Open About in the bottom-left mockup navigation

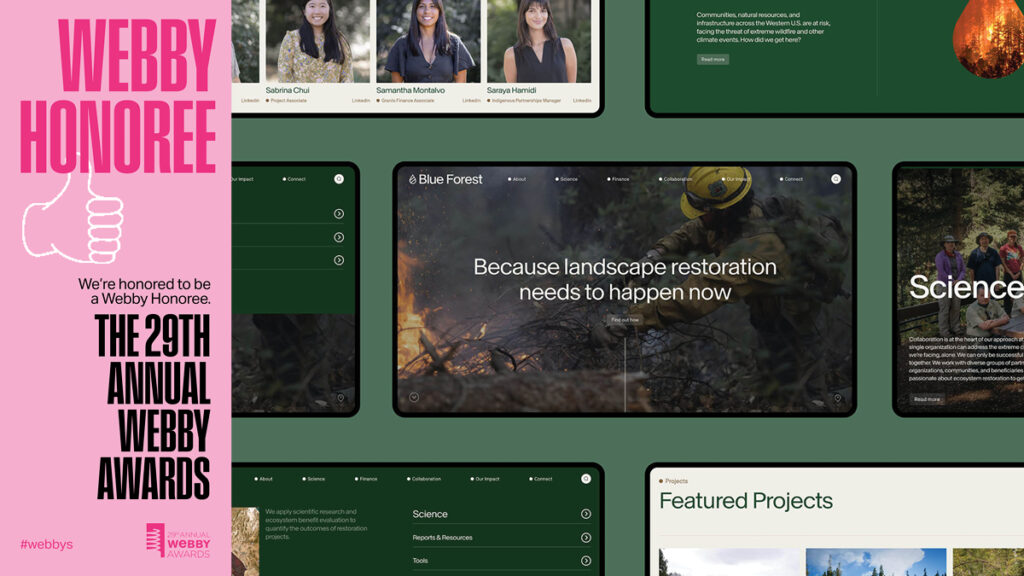[264, 479]
